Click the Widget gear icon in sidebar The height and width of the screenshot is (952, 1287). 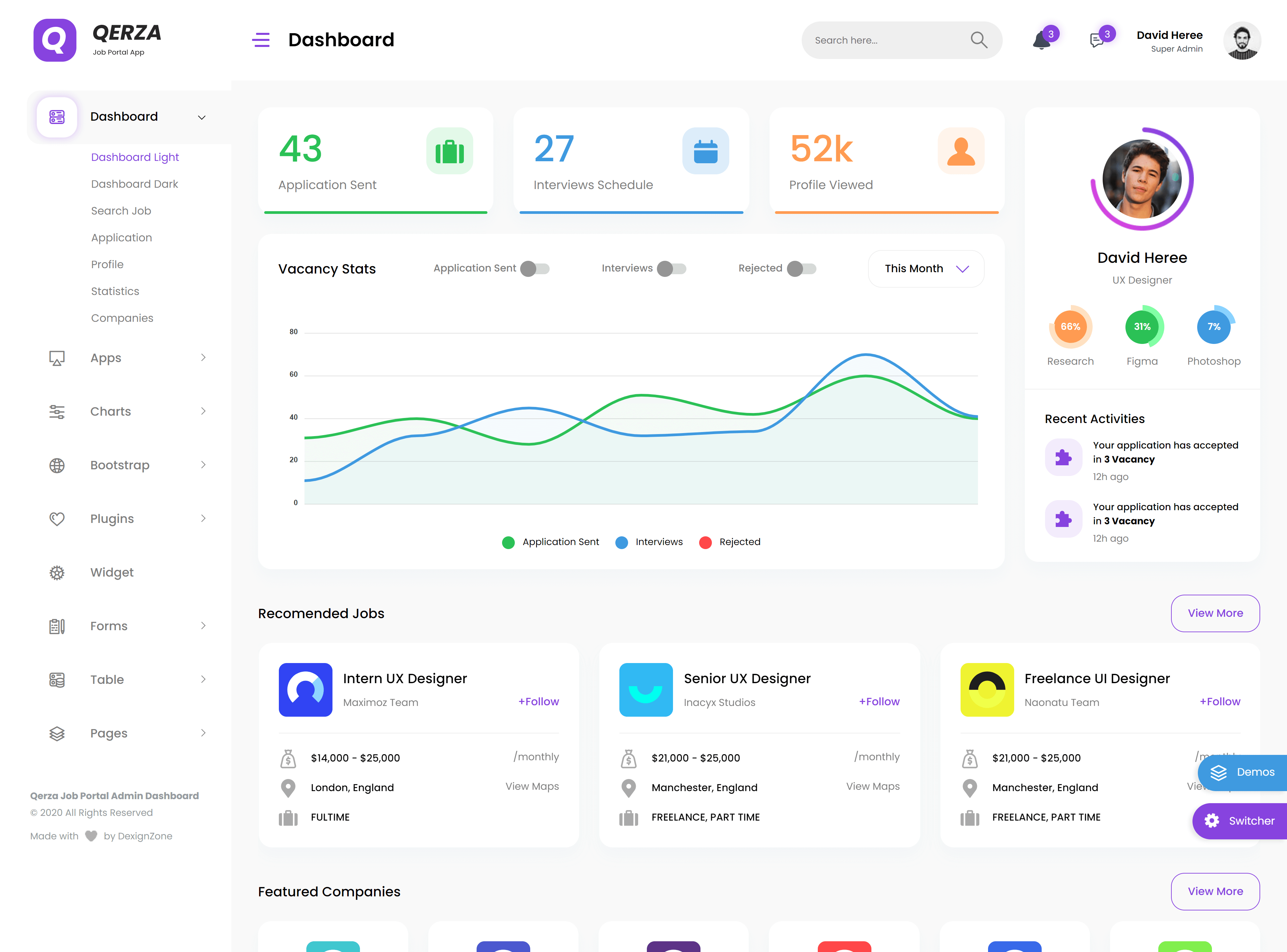tap(57, 572)
